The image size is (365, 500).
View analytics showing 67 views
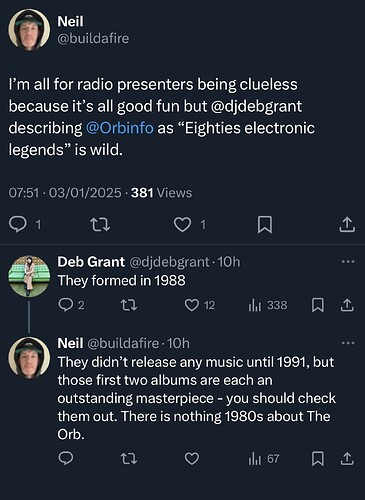tap(264, 459)
